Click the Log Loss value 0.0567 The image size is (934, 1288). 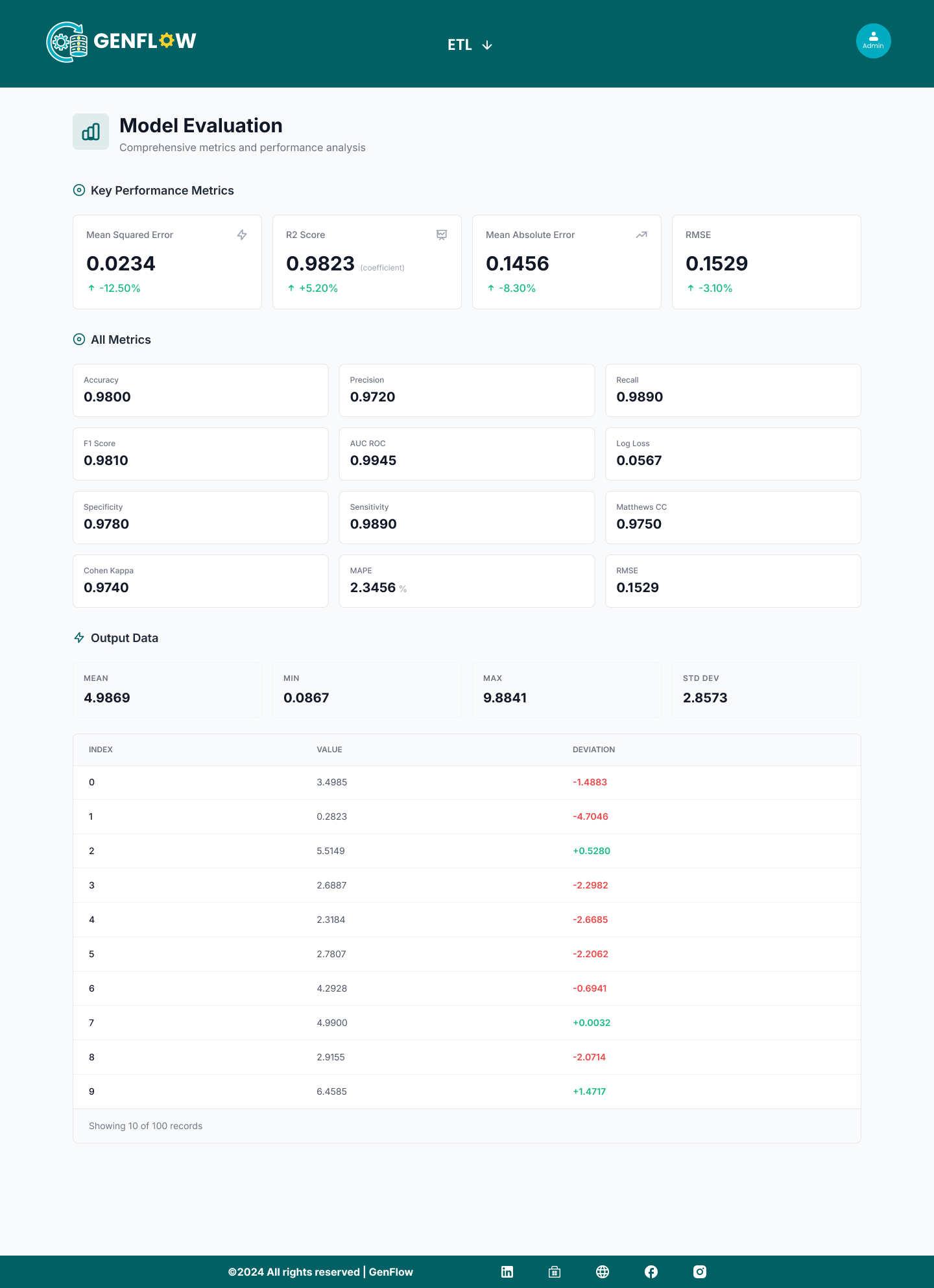point(639,460)
